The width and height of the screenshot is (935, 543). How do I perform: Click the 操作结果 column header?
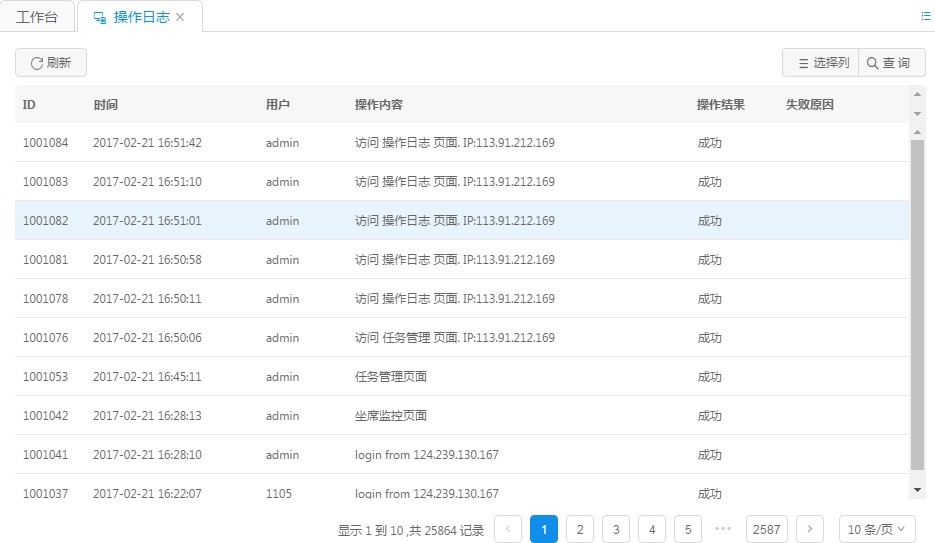(720, 105)
